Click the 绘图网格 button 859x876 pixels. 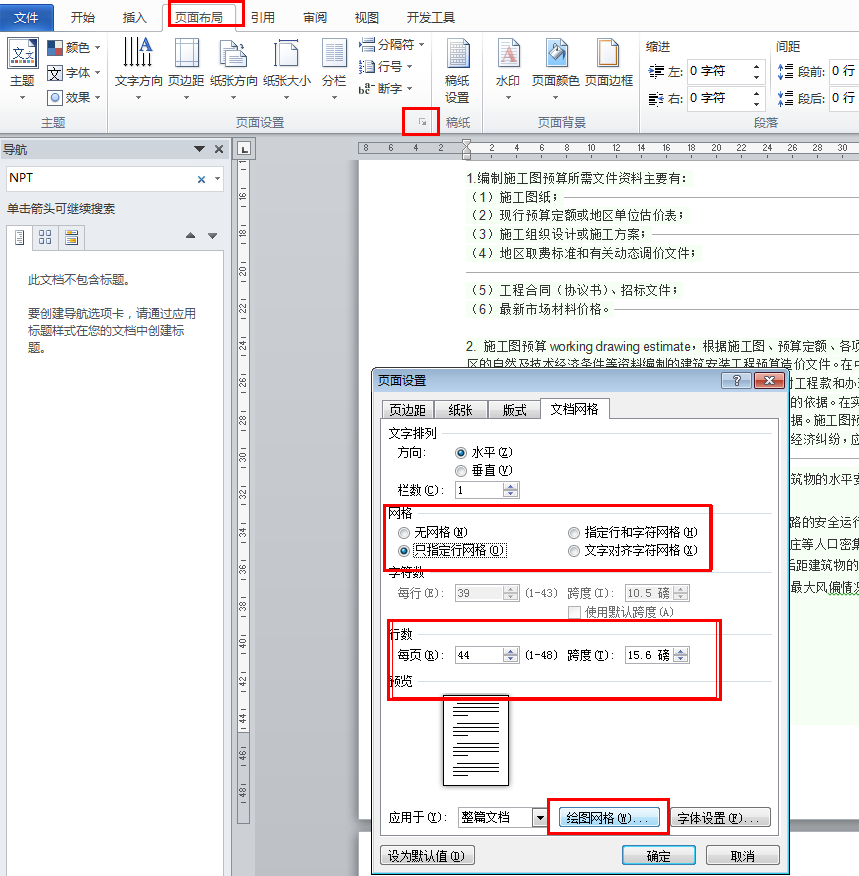coord(609,818)
